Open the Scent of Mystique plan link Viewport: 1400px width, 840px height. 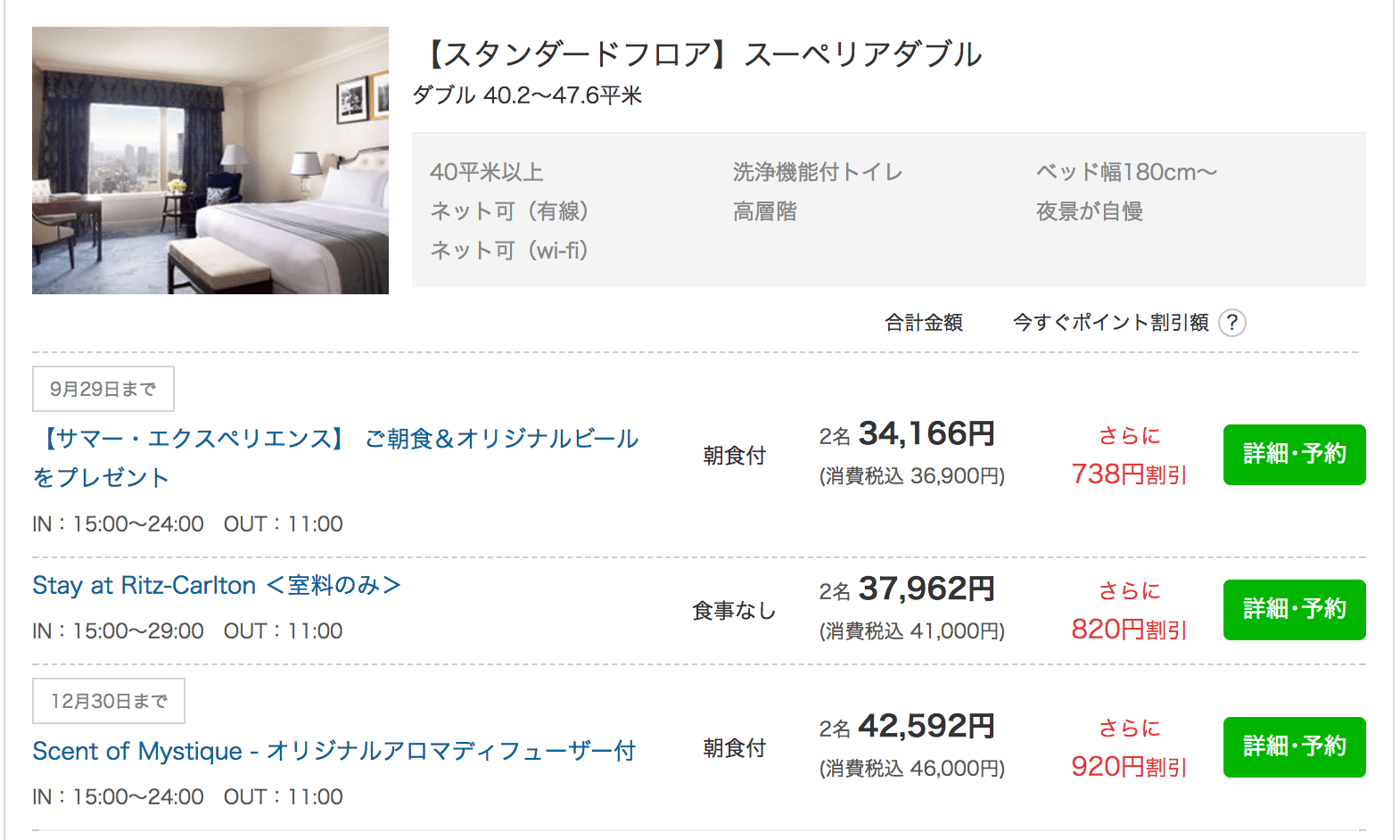(334, 751)
